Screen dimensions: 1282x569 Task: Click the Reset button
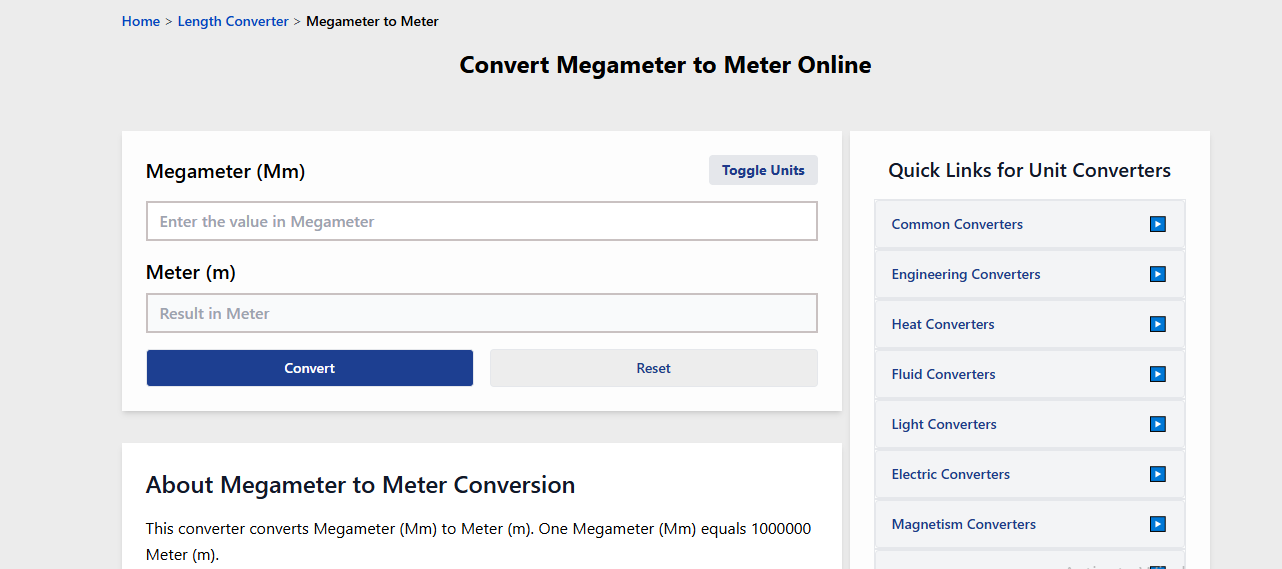tap(653, 368)
